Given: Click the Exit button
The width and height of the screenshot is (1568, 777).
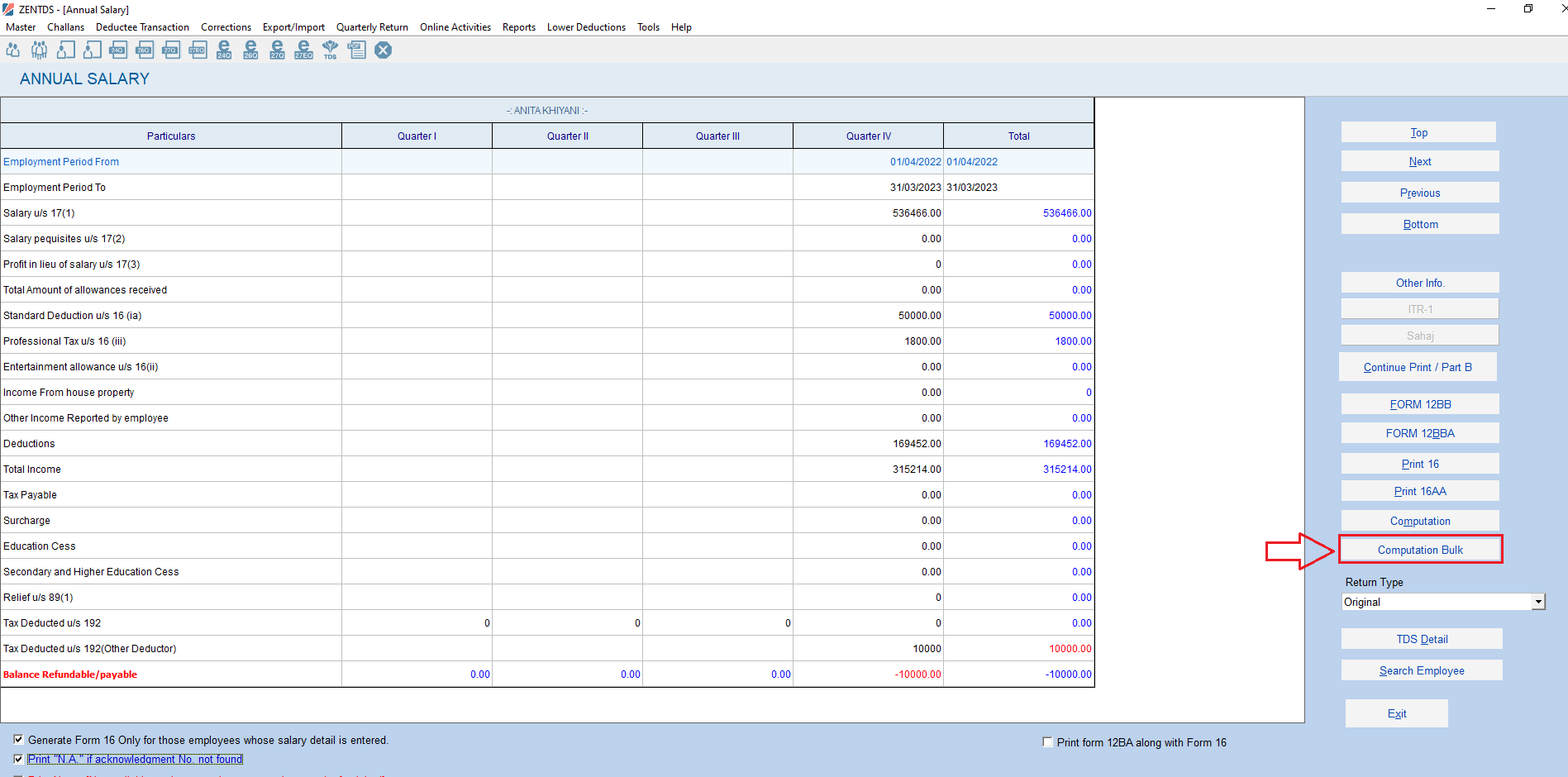Looking at the screenshot, I should 1396,713.
